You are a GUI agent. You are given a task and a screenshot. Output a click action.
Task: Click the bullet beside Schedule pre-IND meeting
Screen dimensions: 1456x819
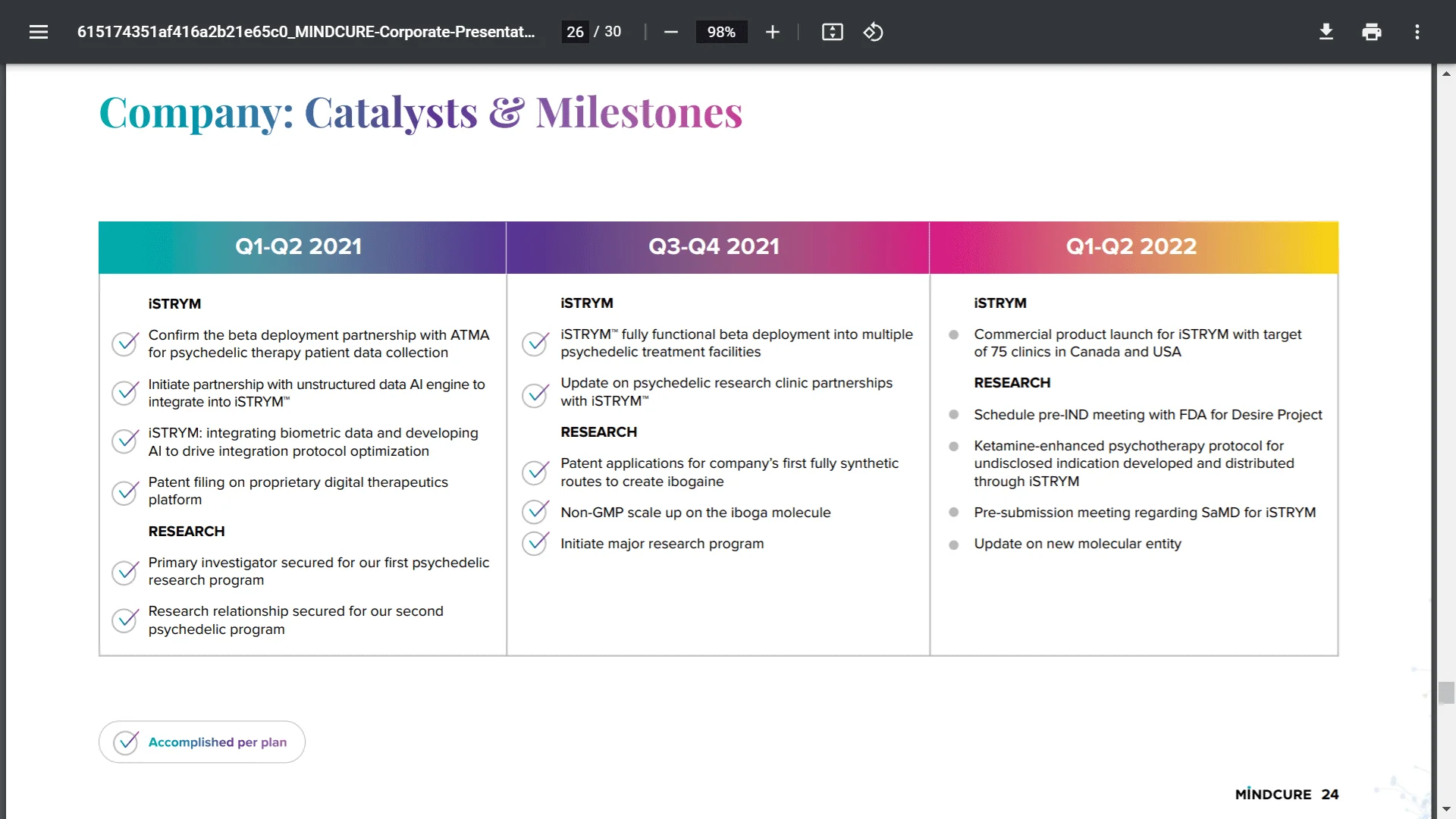954,415
